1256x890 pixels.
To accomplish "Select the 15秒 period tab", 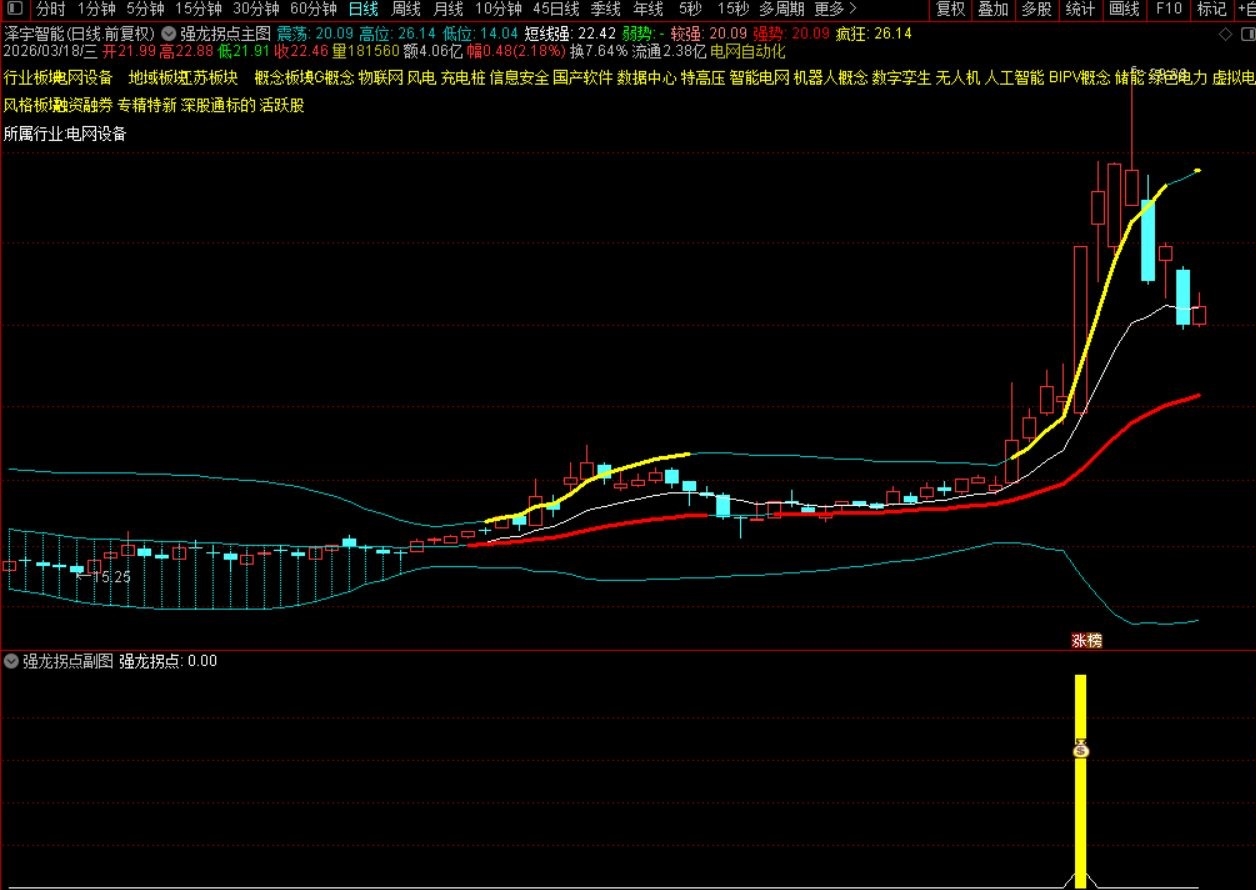I will point(733,9).
